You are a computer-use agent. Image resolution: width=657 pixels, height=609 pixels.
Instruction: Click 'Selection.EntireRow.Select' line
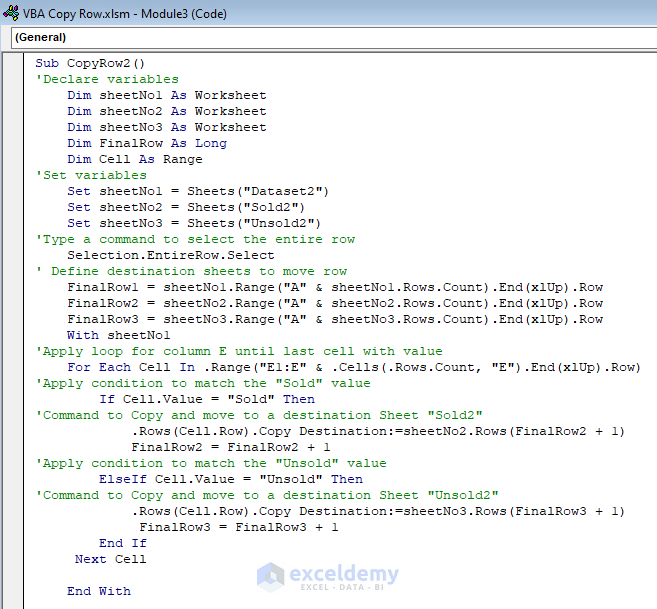[x=171, y=255]
